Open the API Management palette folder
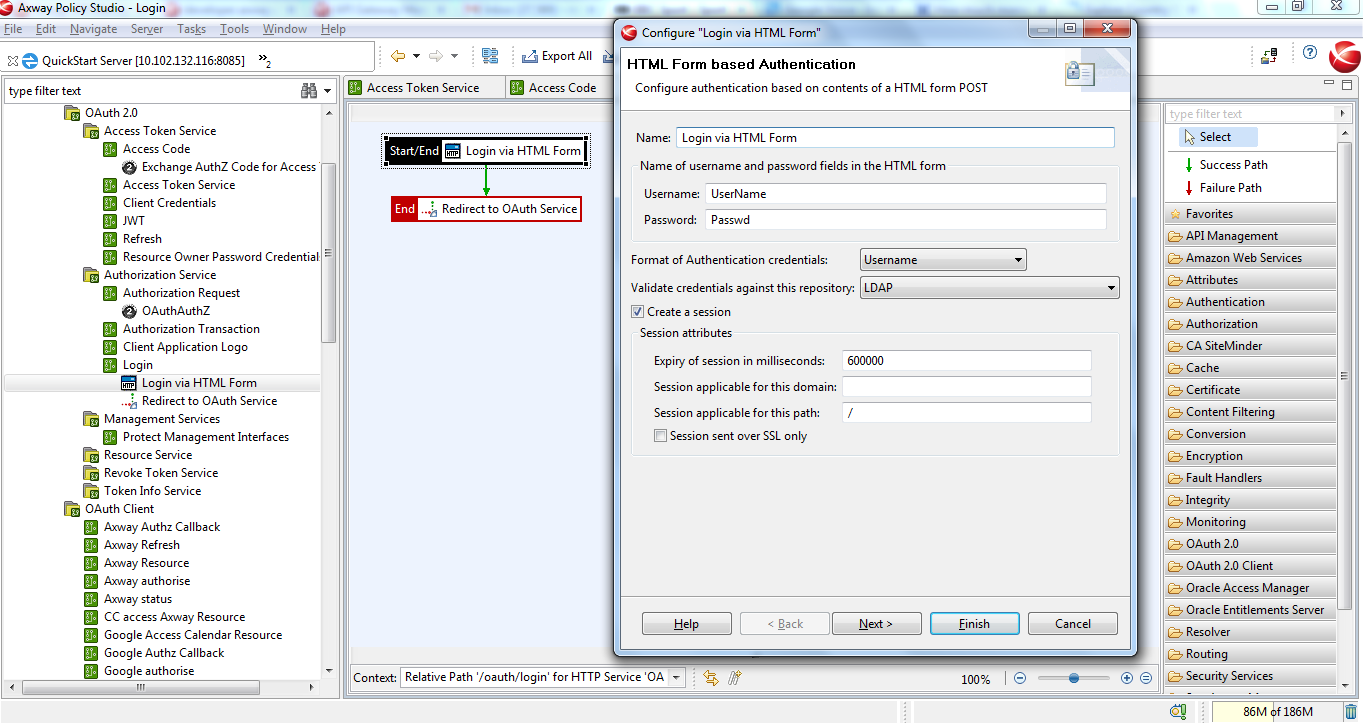 pyautogui.click(x=1250, y=236)
